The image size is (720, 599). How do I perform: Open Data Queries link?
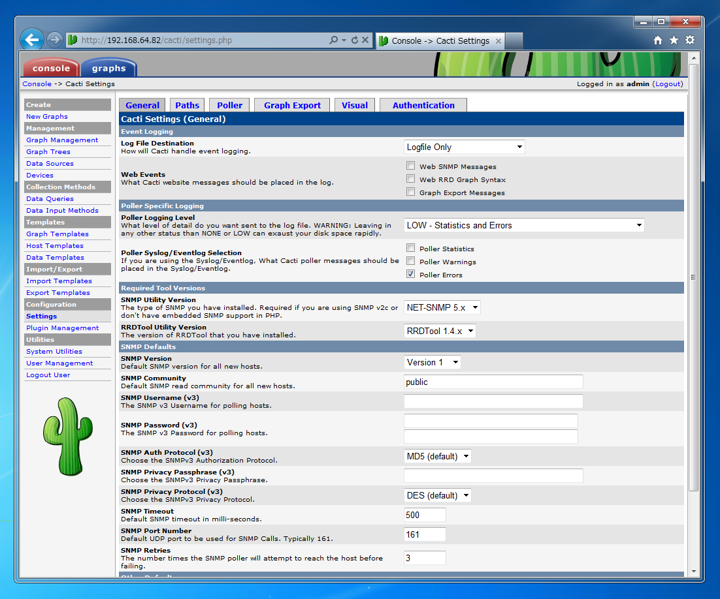[50, 198]
